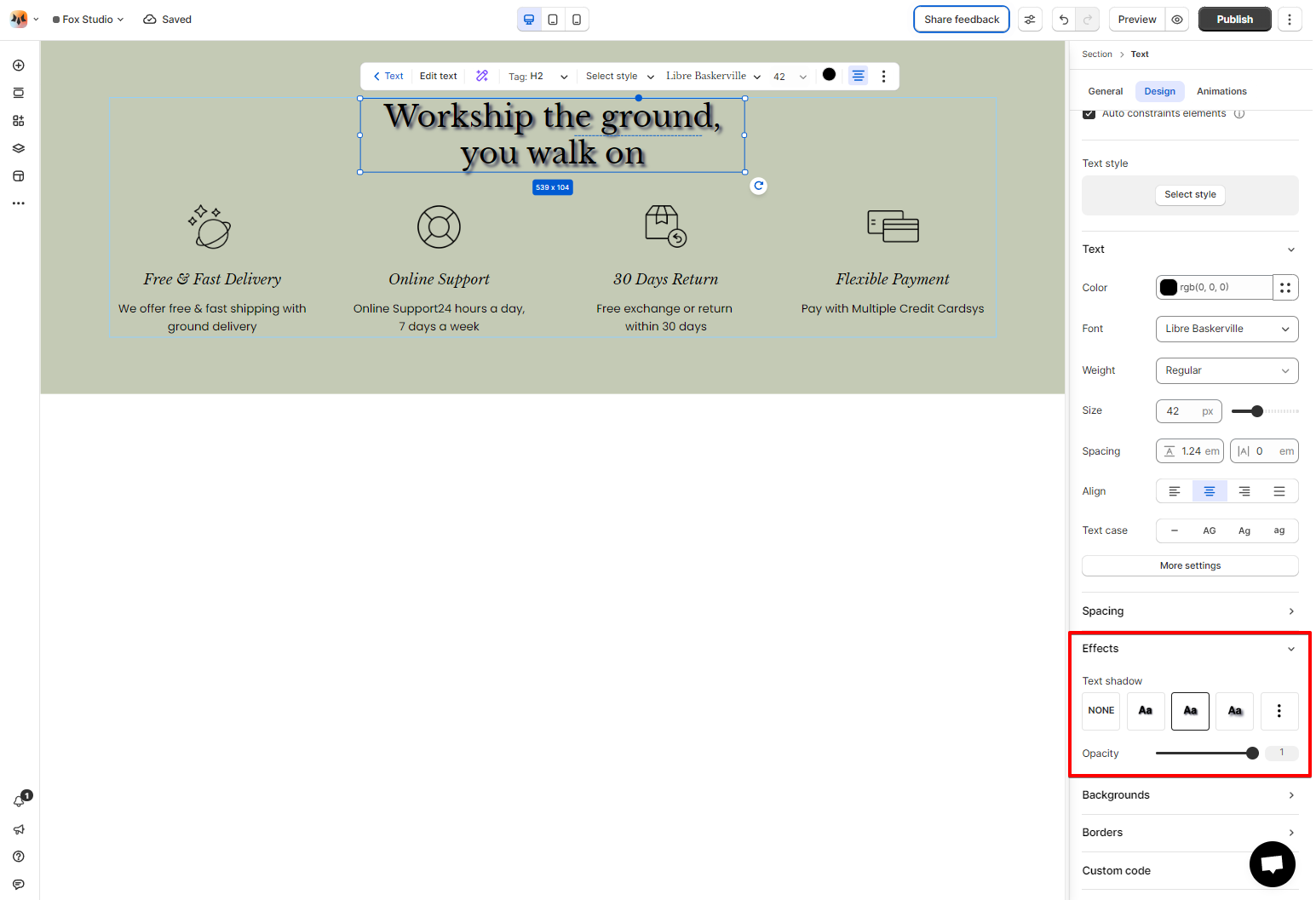Open the color options grid icon
The height and width of the screenshot is (900, 1316).
pos(1285,288)
